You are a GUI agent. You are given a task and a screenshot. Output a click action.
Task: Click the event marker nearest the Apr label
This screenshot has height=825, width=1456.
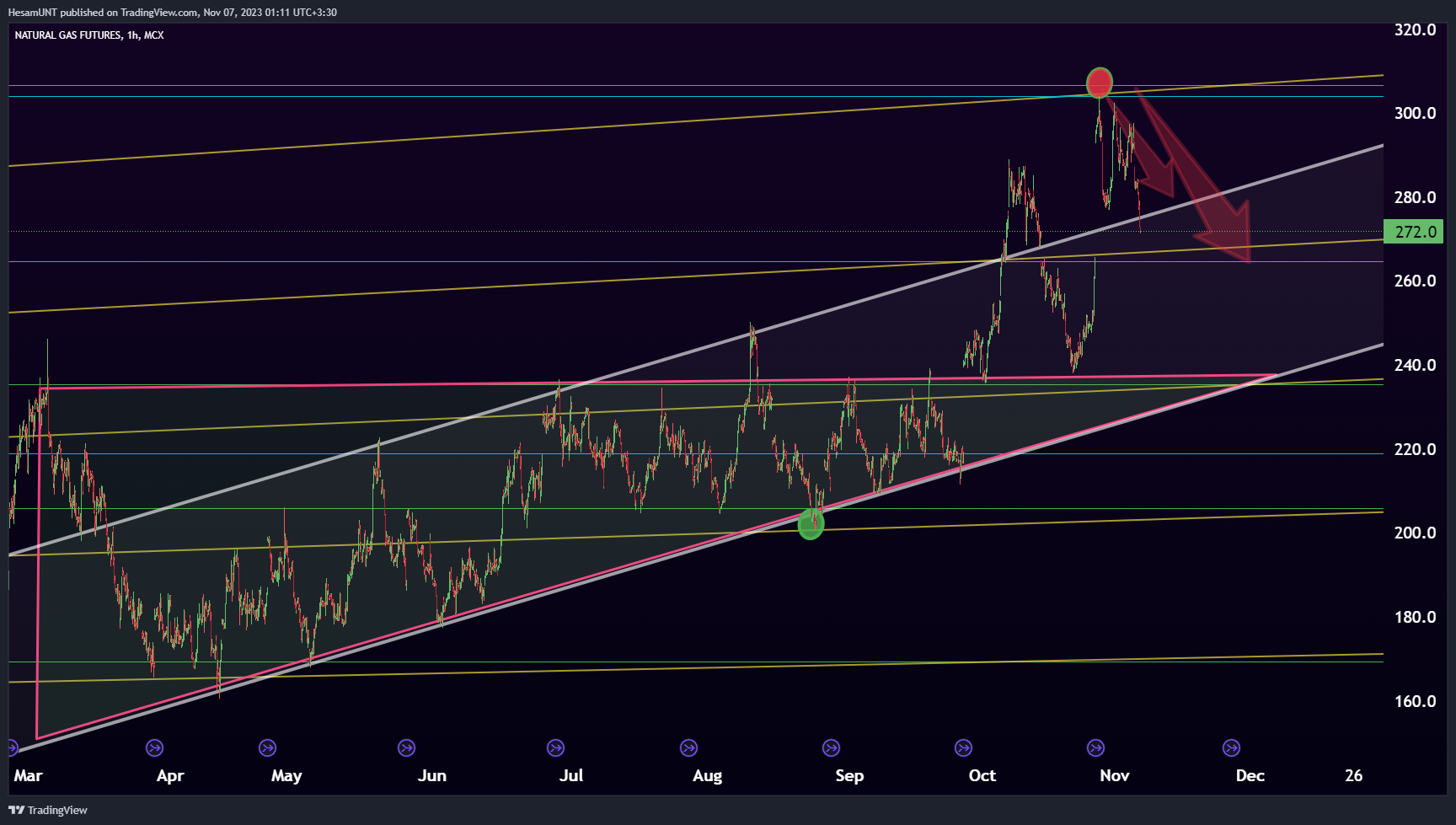coord(154,747)
